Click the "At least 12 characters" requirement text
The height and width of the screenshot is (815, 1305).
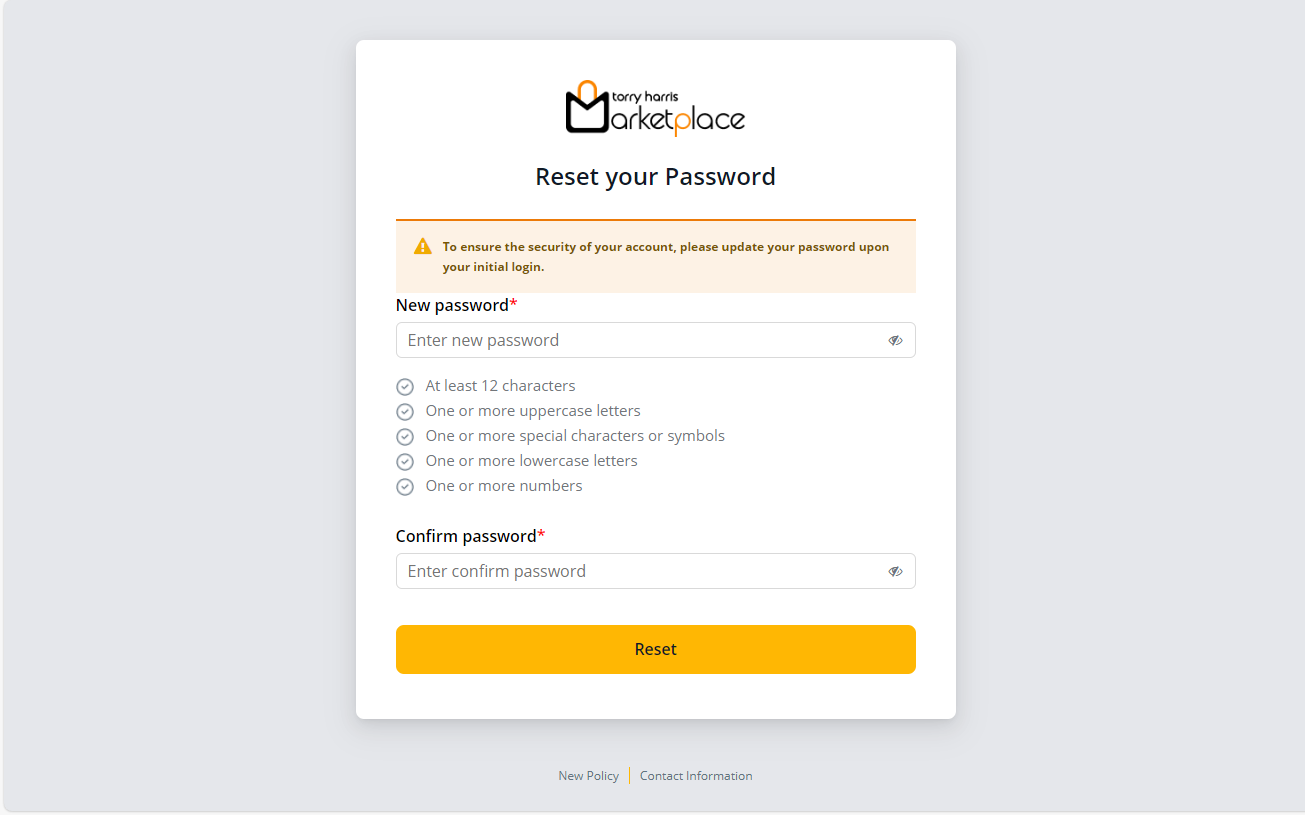coord(500,386)
